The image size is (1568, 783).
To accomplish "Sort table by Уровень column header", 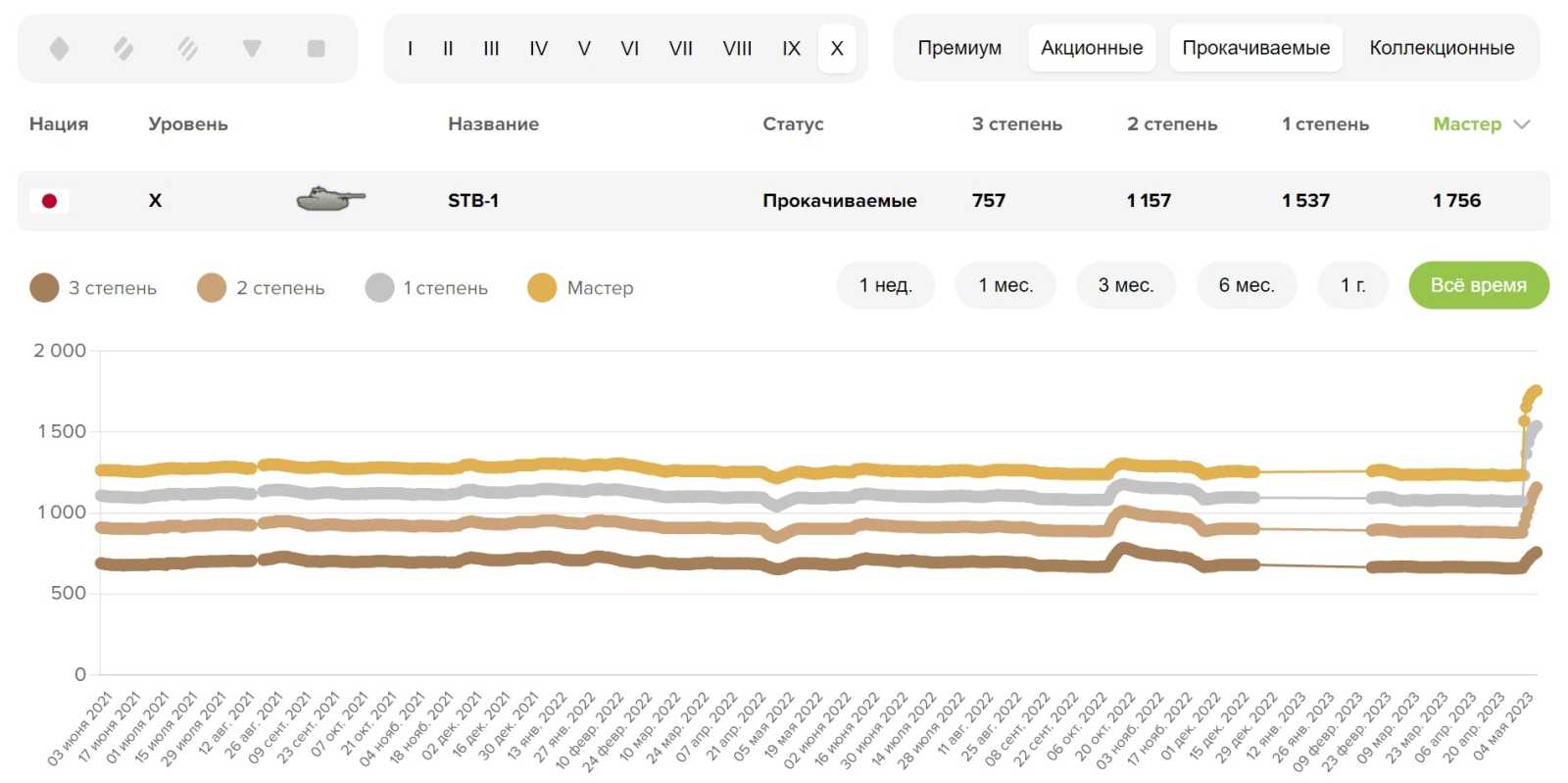I will (x=187, y=124).
